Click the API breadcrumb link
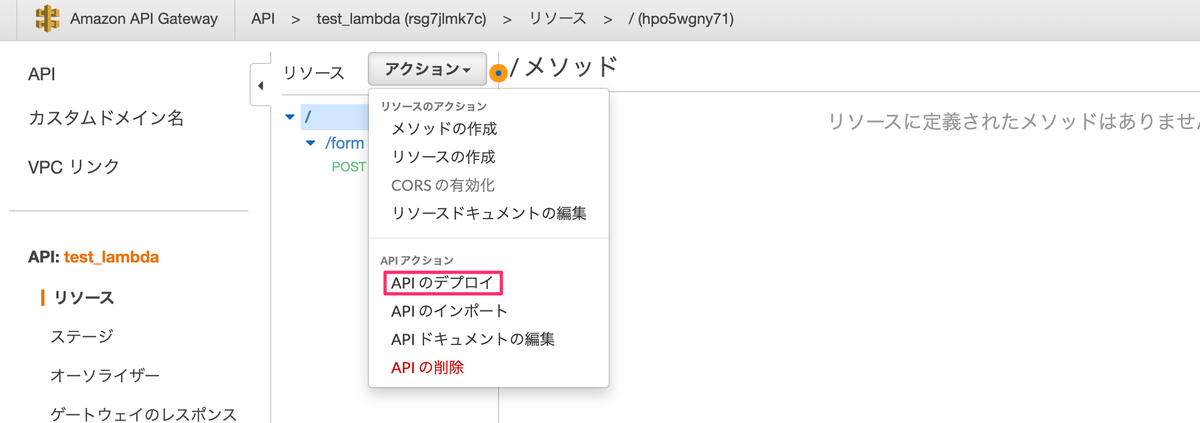Viewport: 1200px width, 423px height. (x=263, y=19)
